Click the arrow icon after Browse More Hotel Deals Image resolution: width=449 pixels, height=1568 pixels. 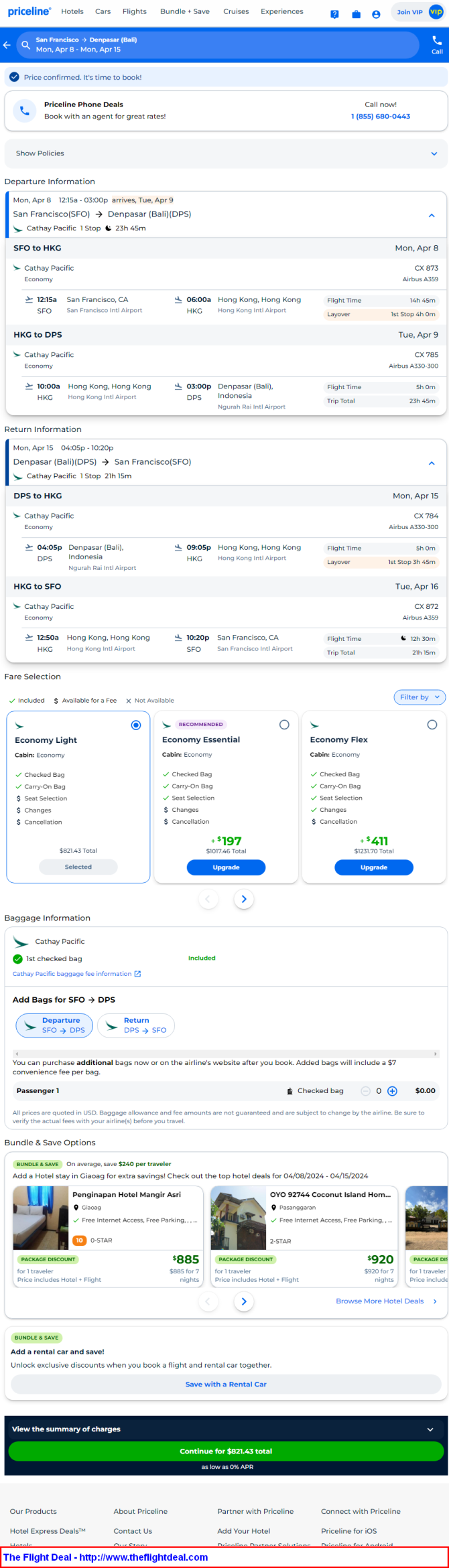click(435, 1301)
